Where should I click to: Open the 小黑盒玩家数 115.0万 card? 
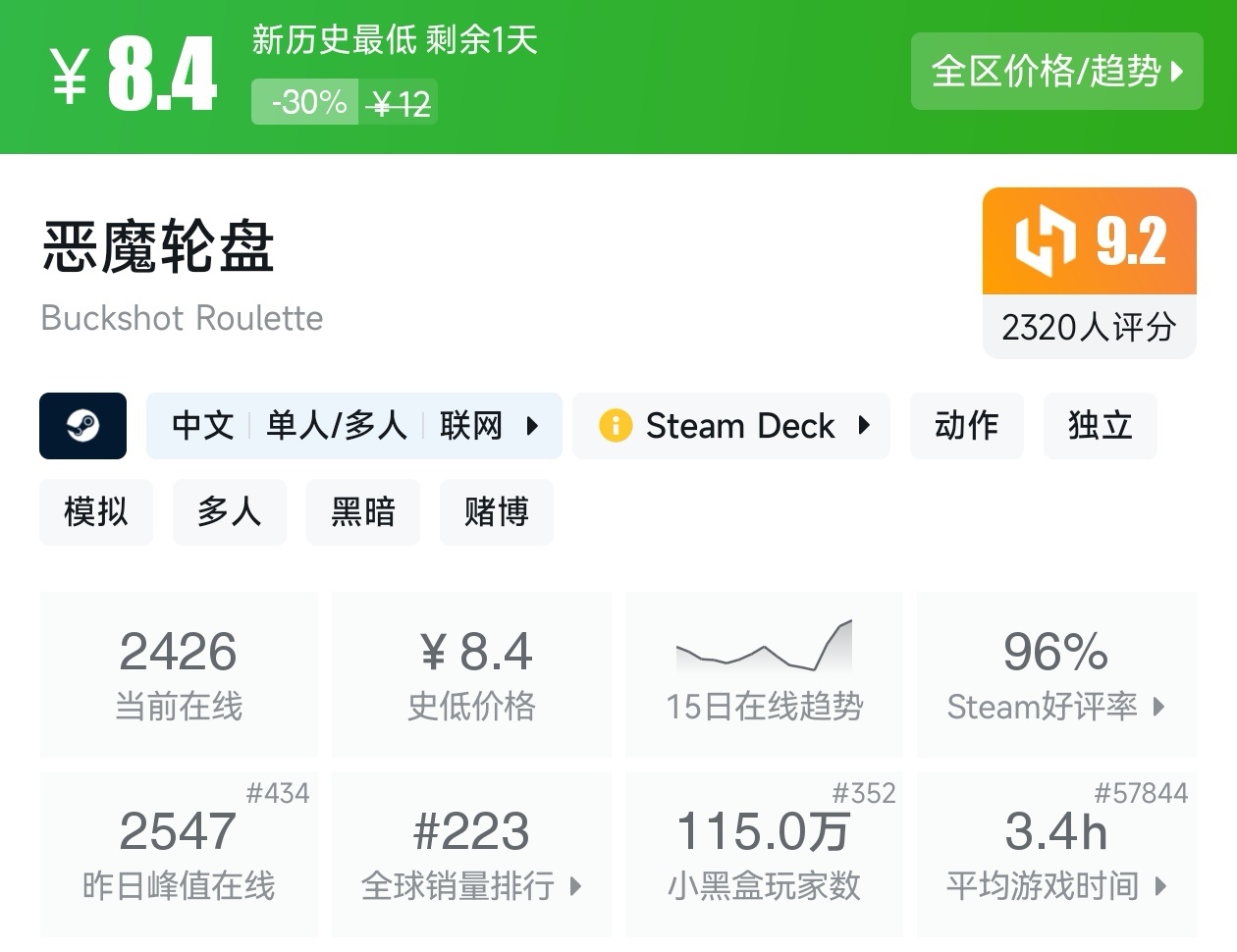(x=764, y=854)
